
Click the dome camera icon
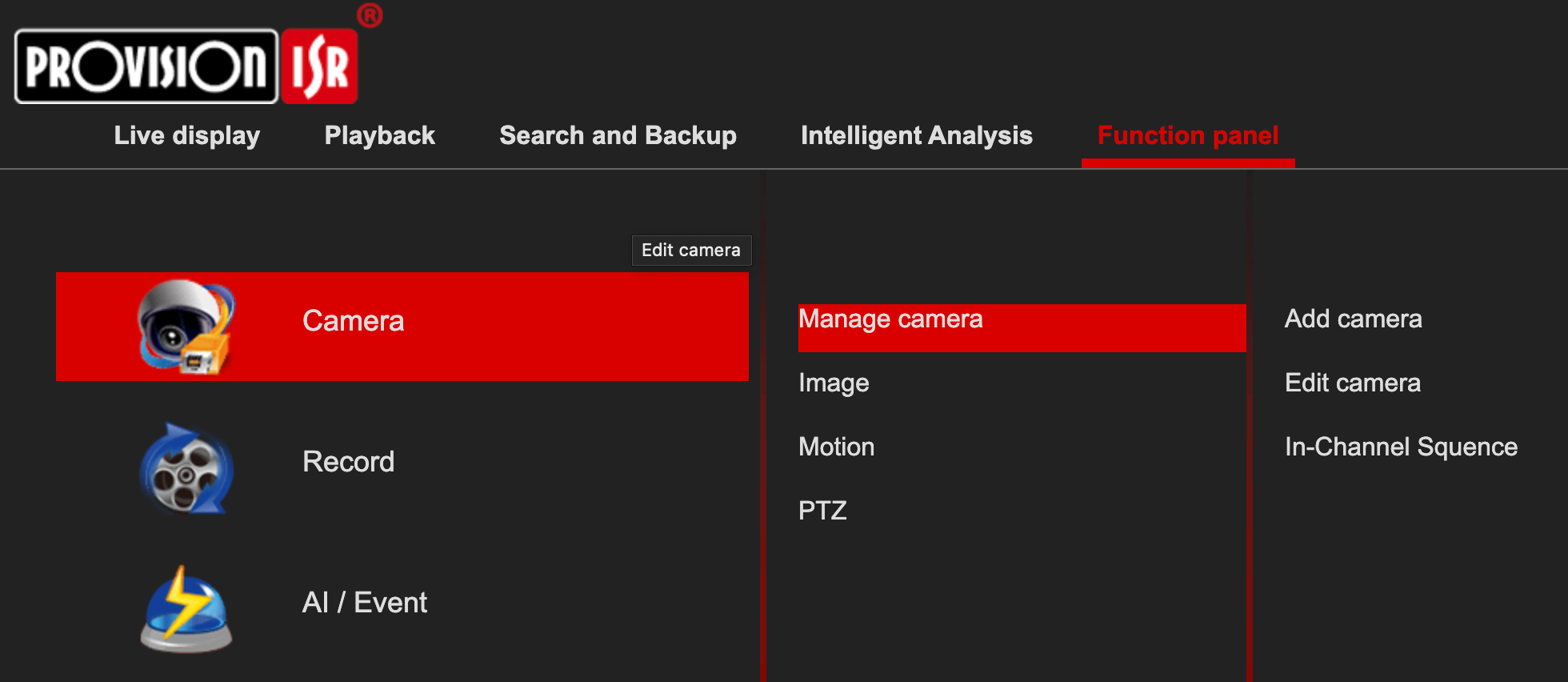tap(186, 327)
